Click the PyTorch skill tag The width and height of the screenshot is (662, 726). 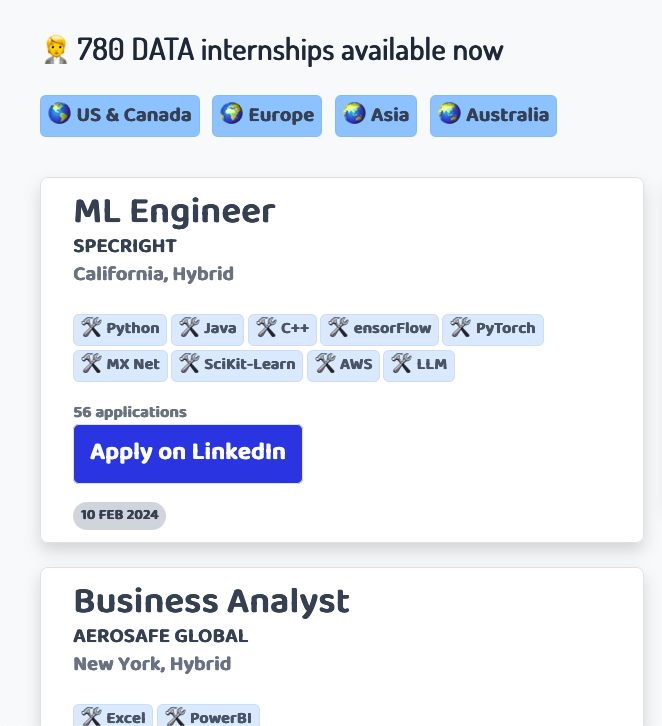(x=493, y=330)
